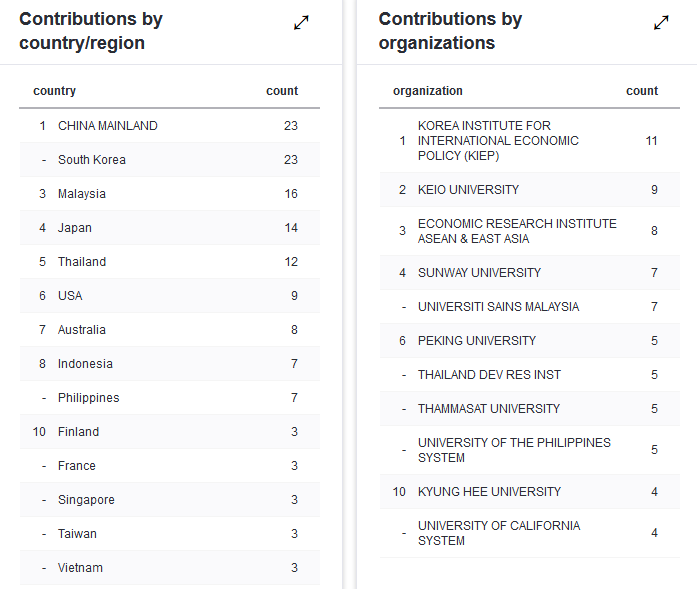Viewport: 697px width, 589px height.
Task: Expand the Contributions by organizations panel
Action: (661, 23)
